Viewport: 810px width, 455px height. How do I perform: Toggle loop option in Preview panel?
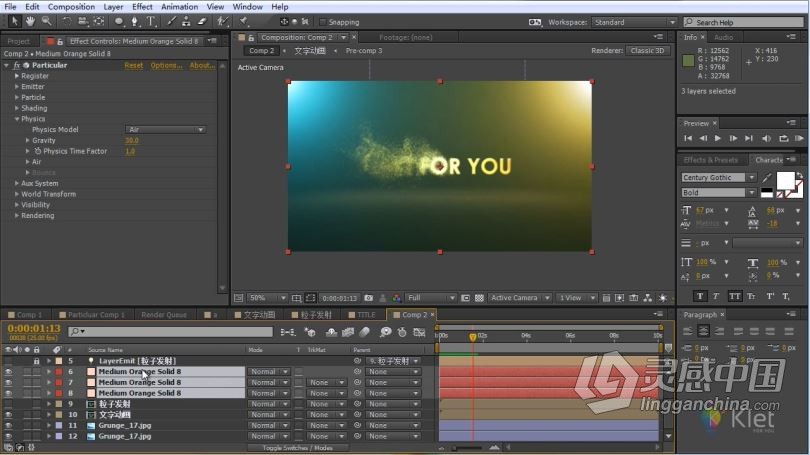coord(784,138)
